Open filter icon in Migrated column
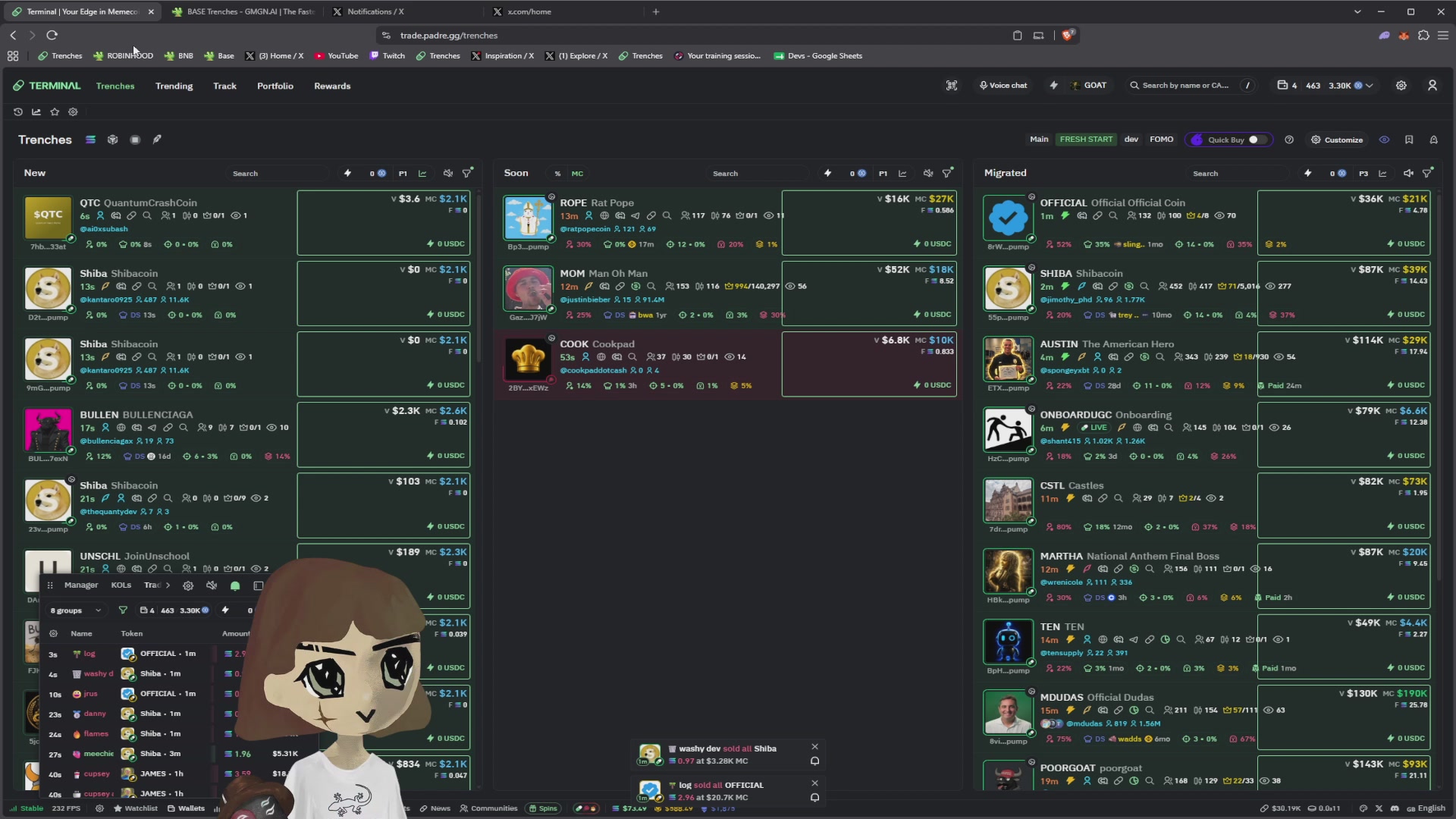 [1428, 173]
